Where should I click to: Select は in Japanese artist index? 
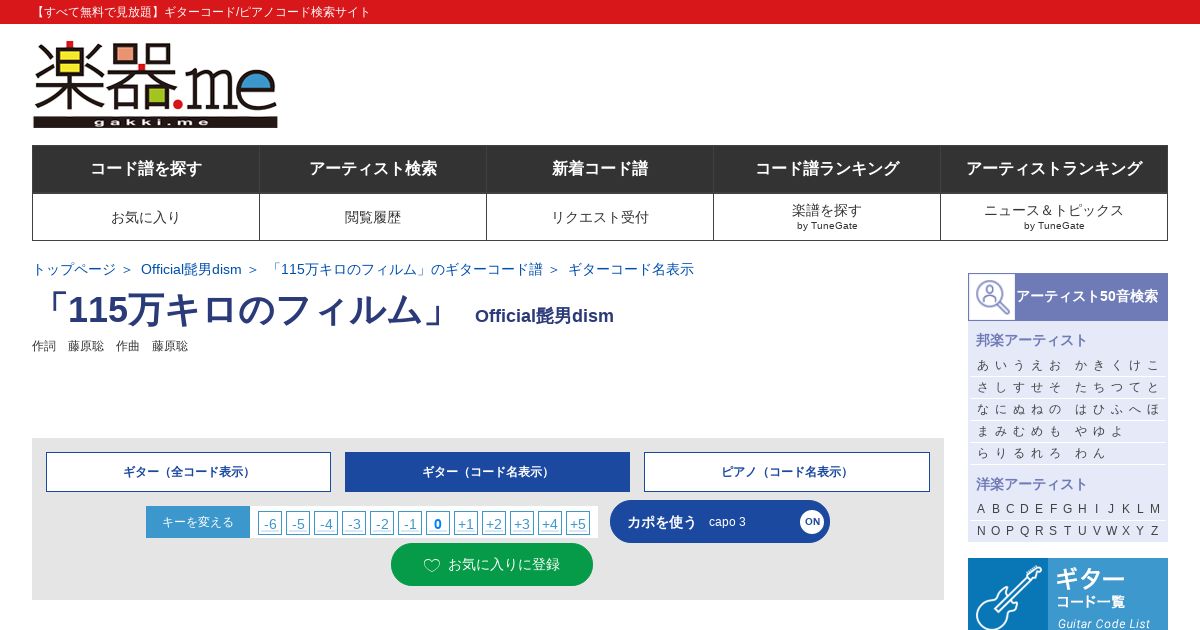point(1081,409)
